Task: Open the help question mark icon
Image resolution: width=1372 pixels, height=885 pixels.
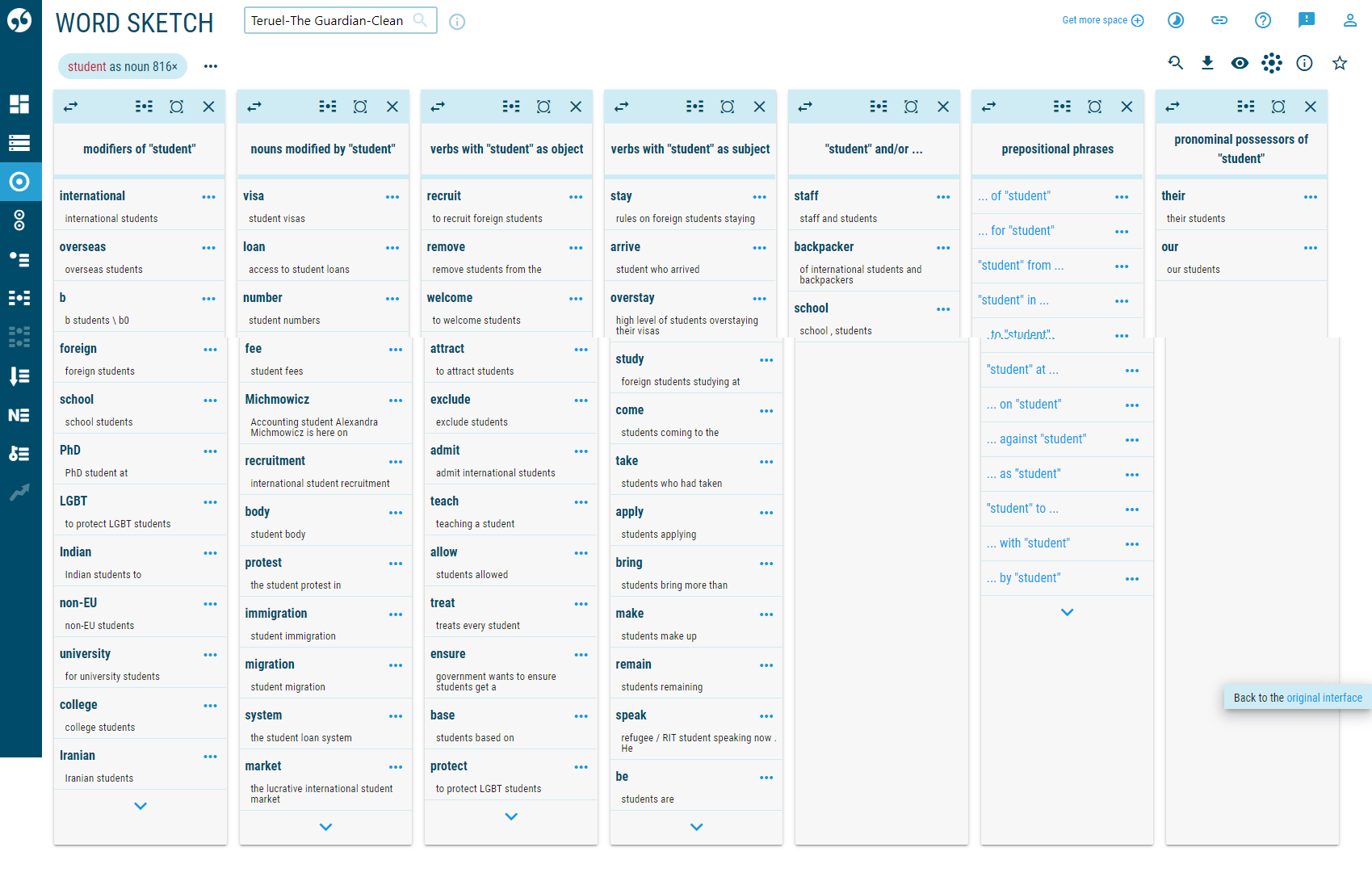Action: 1263,20
